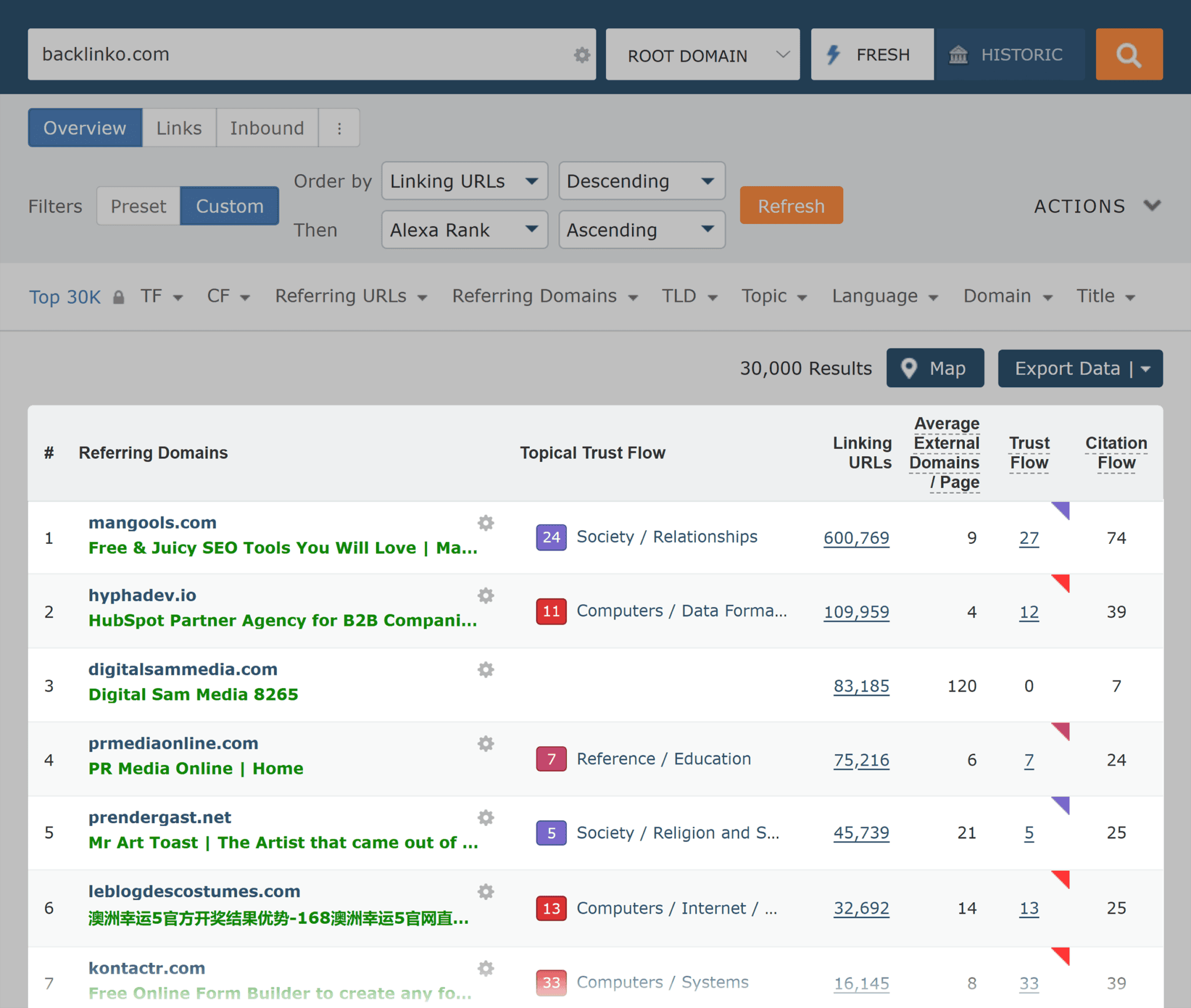Open the Topic filter dropdown

click(773, 296)
